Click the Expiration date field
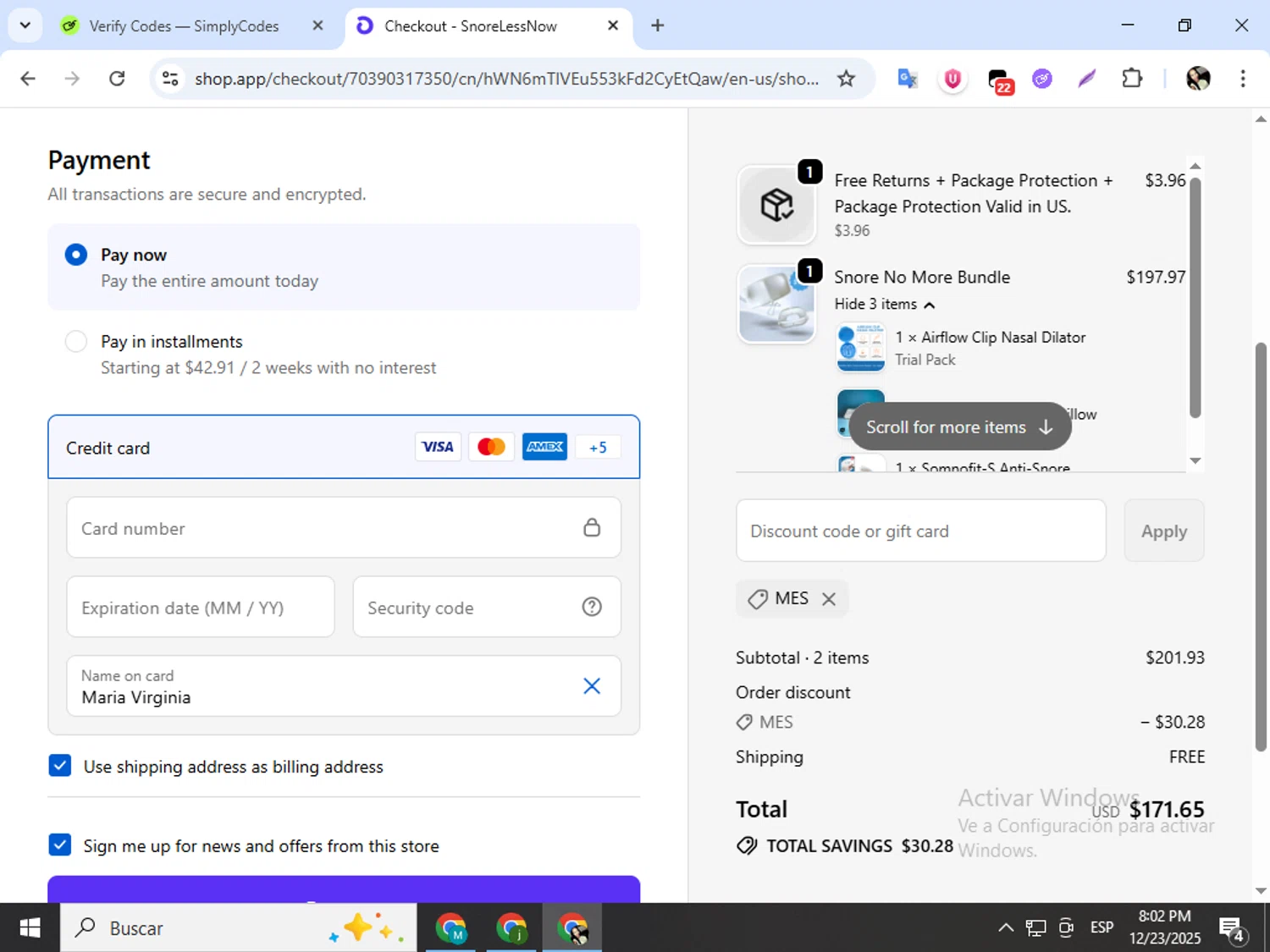Image resolution: width=1270 pixels, height=952 pixels. point(201,607)
